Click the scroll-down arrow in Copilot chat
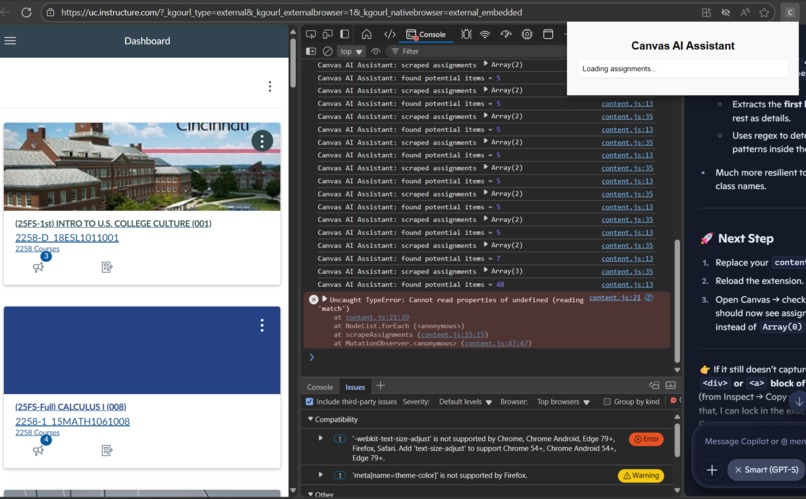Viewport: 806px width, 499px height. 798,401
